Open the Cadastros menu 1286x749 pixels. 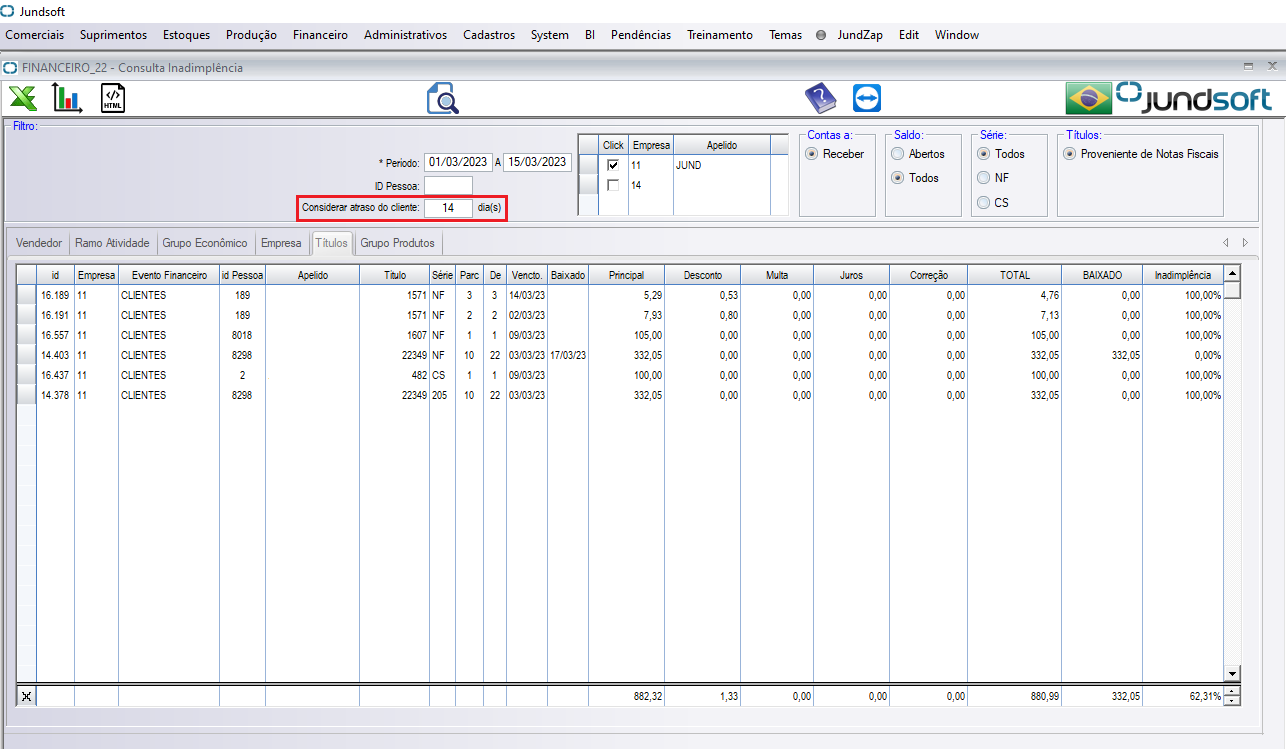(x=489, y=35)
